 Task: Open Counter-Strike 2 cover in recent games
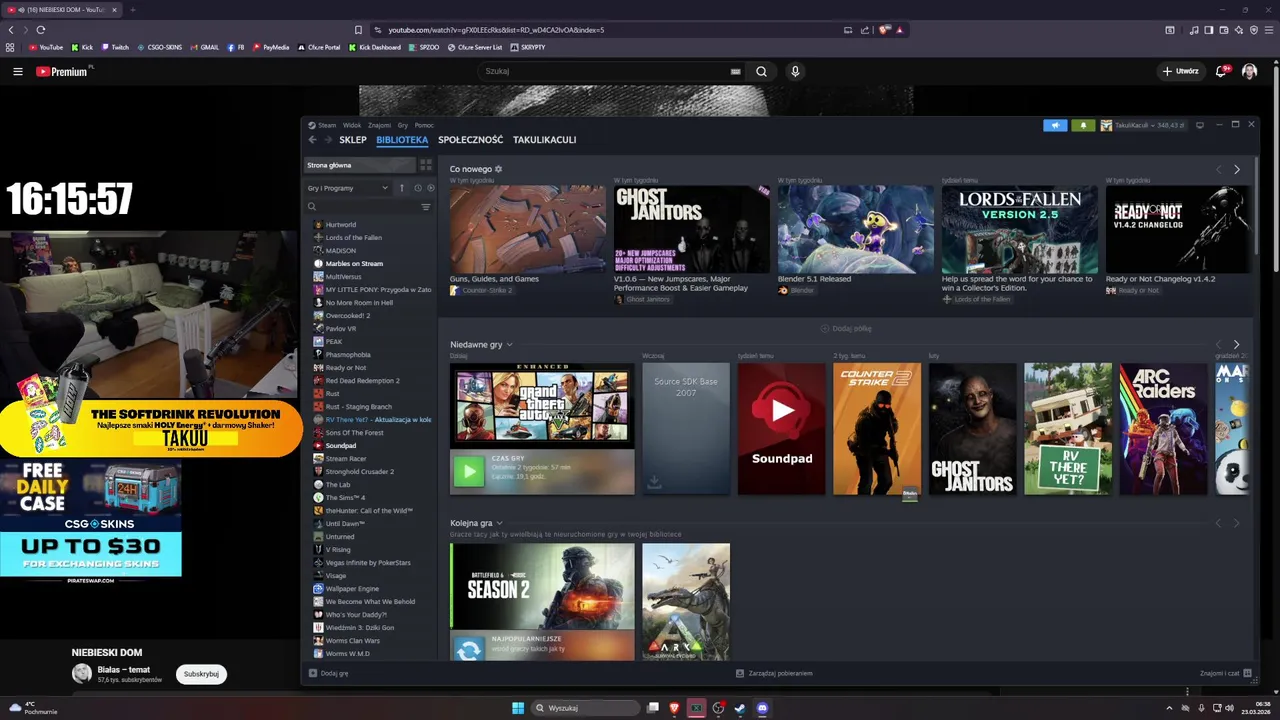point(877,429)
